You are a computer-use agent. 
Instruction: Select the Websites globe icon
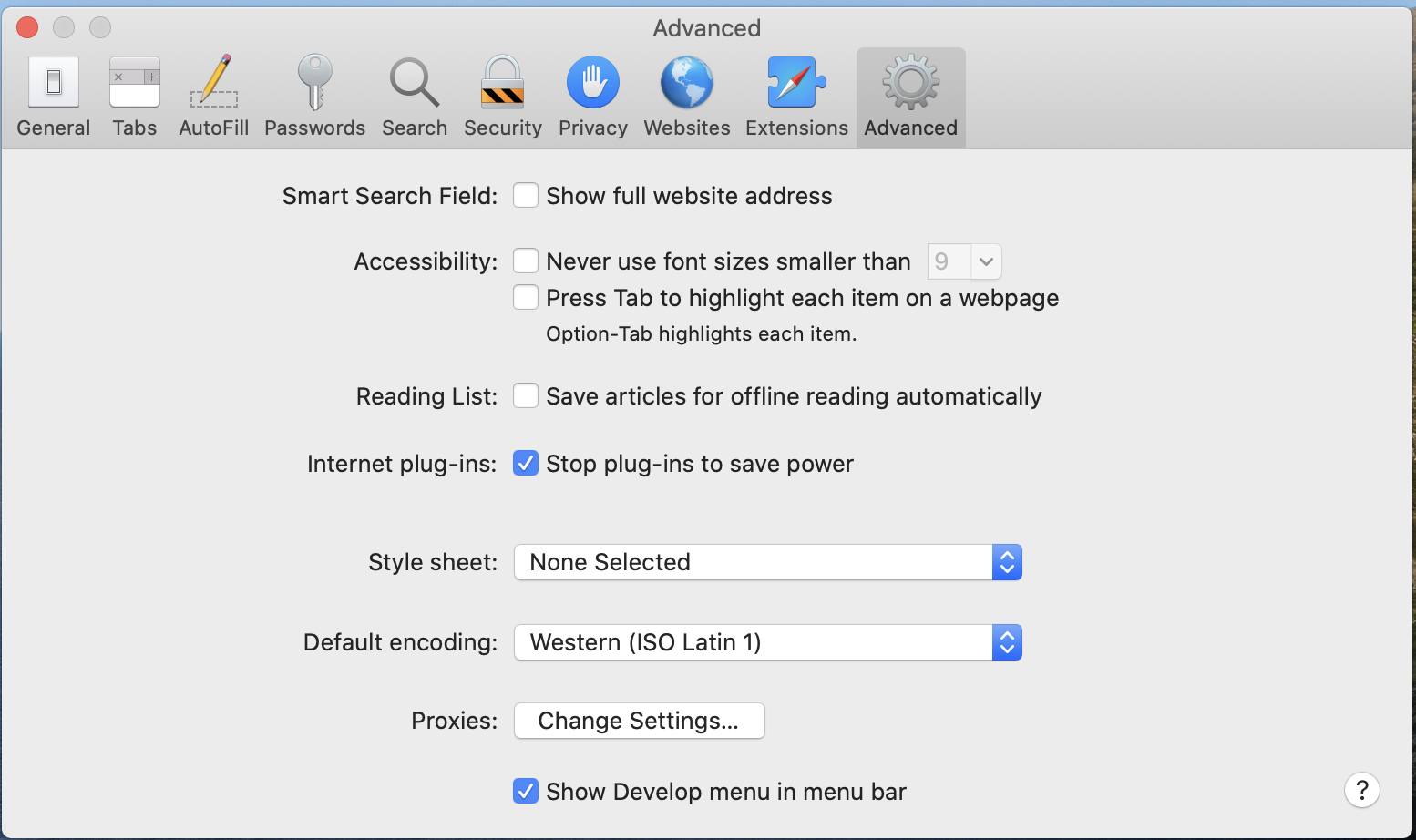(687, 97)
